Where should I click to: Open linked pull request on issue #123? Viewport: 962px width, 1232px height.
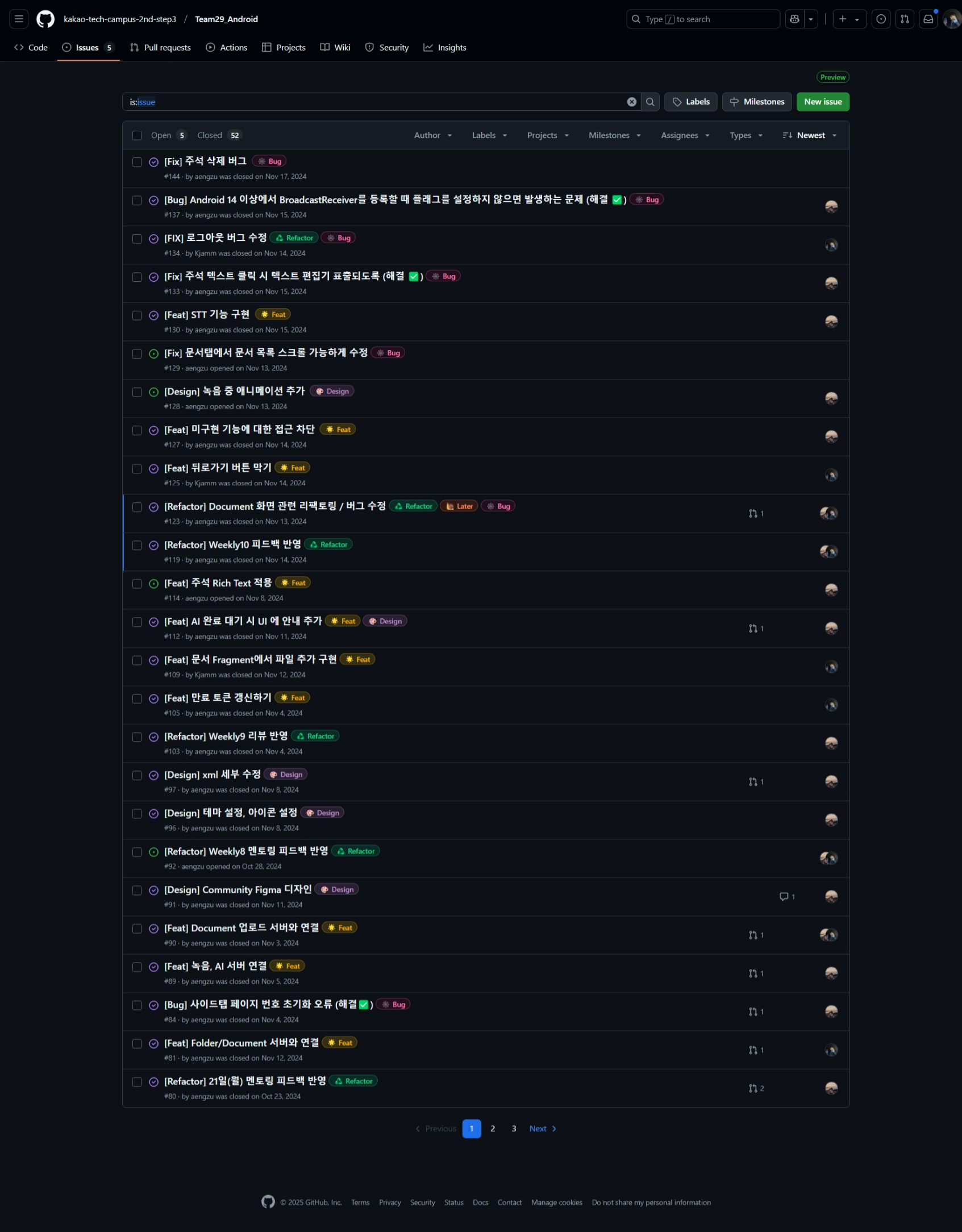click(756, 514)
